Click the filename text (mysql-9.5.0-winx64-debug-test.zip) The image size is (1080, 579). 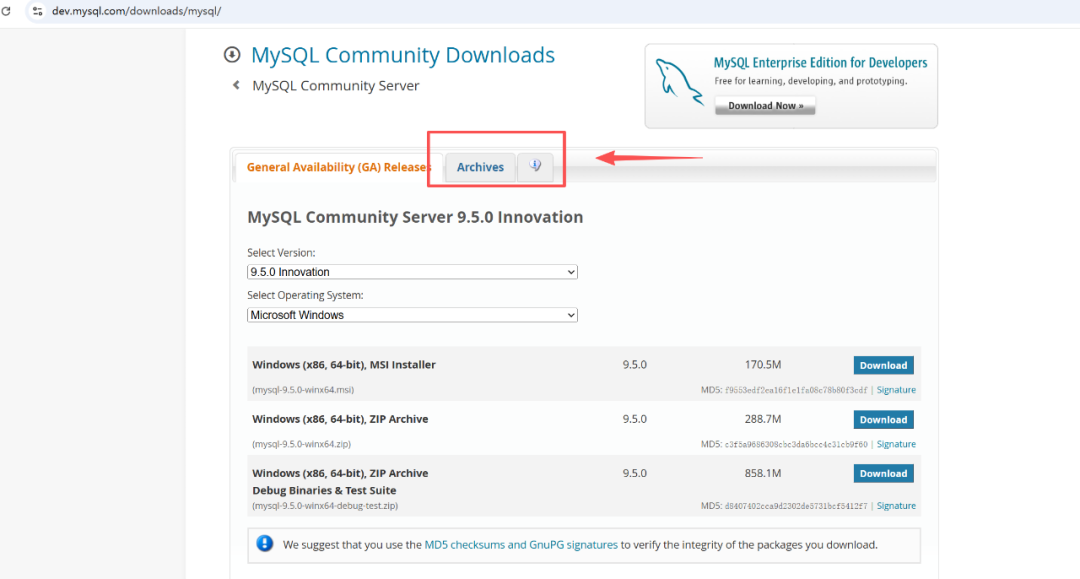click(325, 505)
